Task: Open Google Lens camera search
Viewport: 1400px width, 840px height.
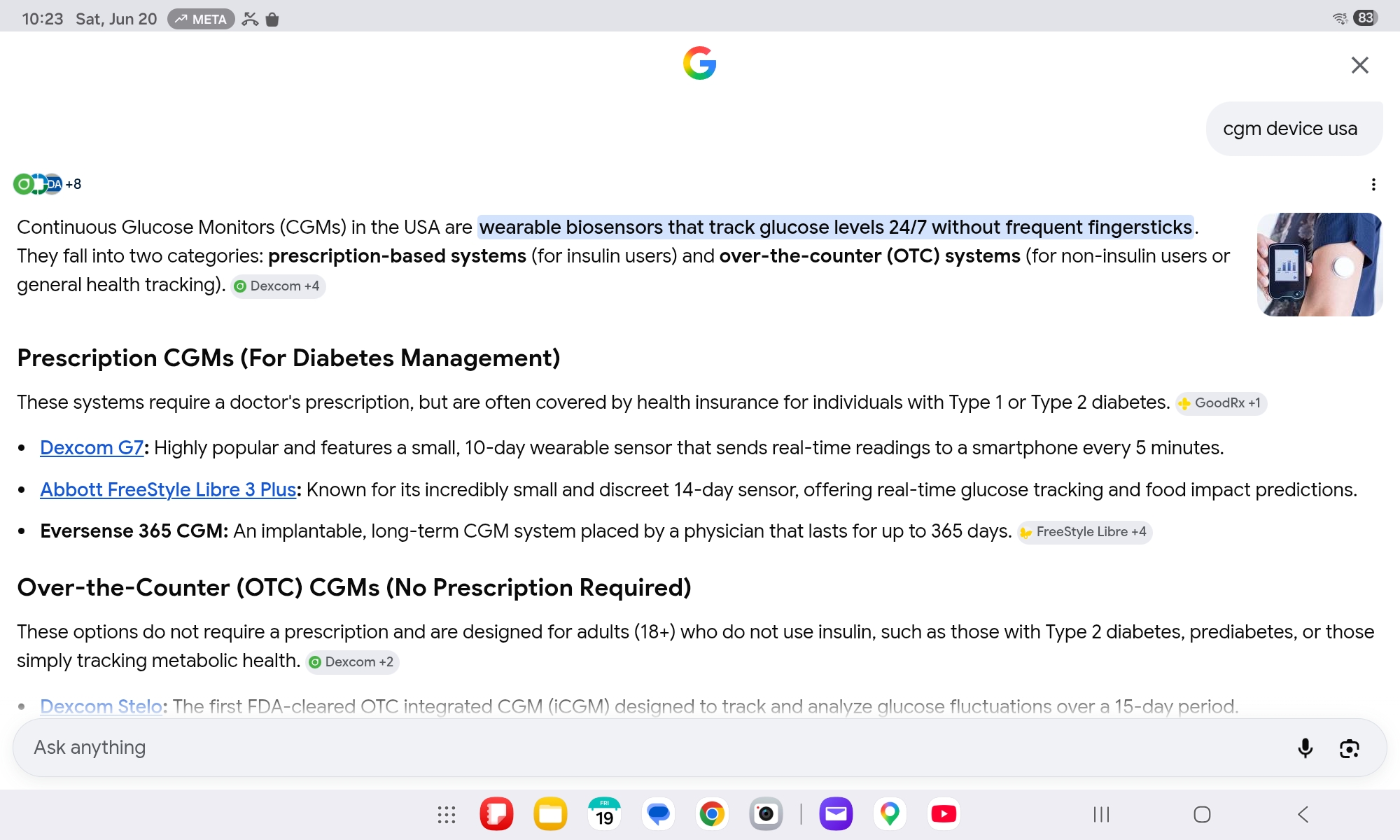Action: click(1350, 748)
